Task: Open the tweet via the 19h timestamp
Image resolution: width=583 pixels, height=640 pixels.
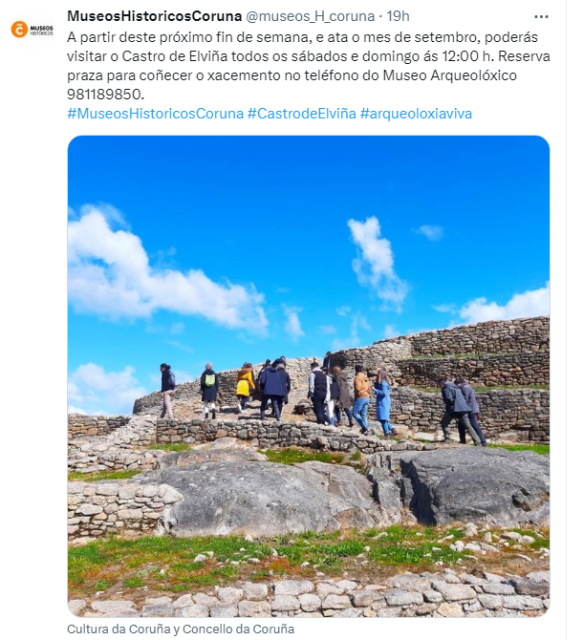Action: 398,16
